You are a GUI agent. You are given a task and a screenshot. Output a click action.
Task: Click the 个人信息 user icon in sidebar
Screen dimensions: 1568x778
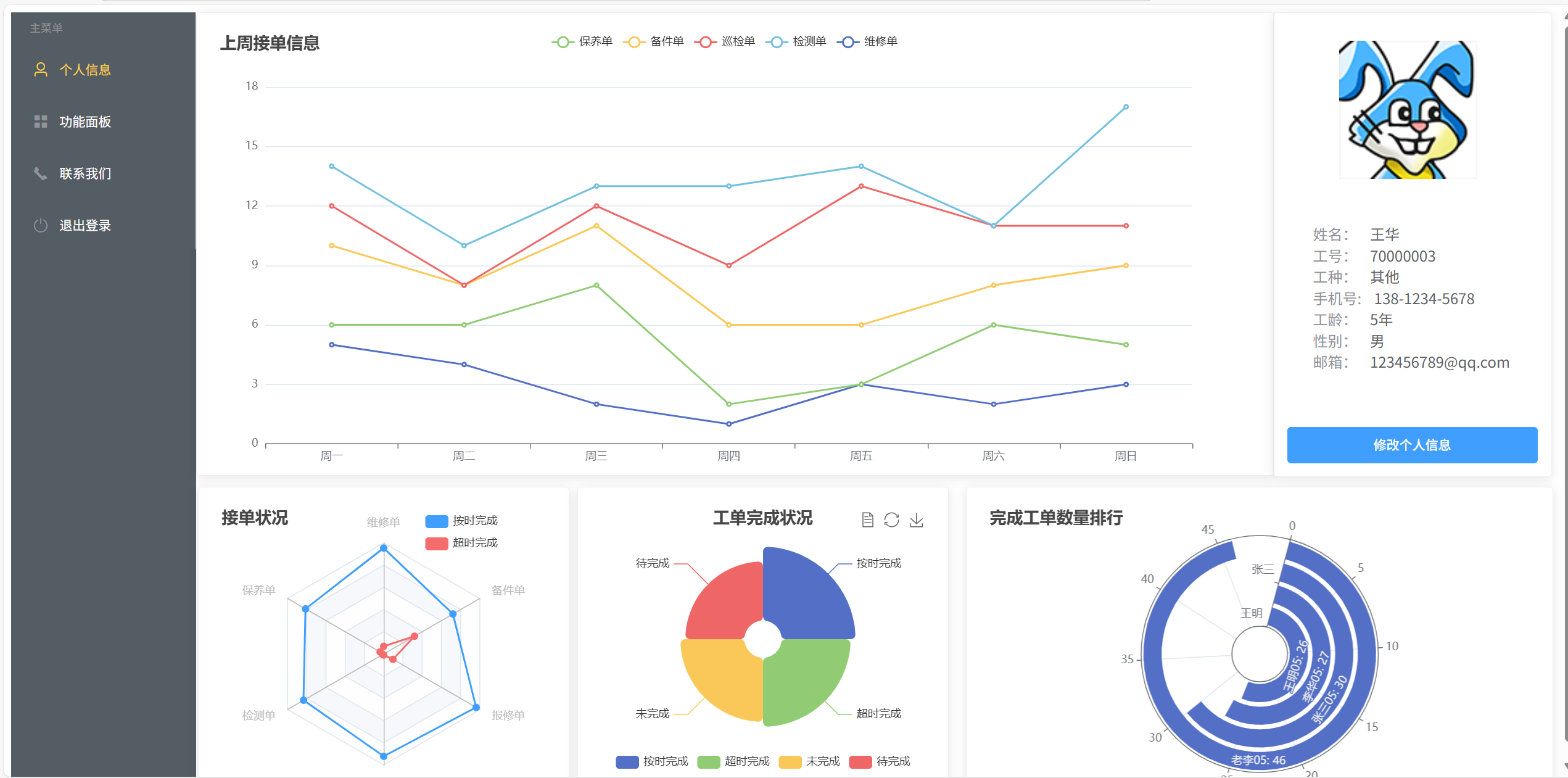[41, 70]
